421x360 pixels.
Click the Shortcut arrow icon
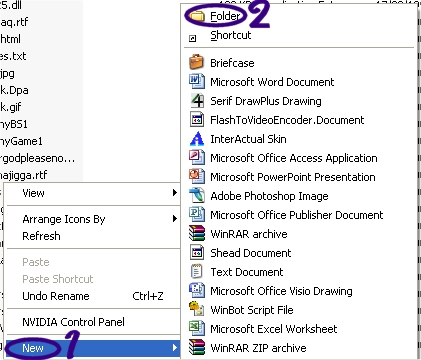[193, 38]
